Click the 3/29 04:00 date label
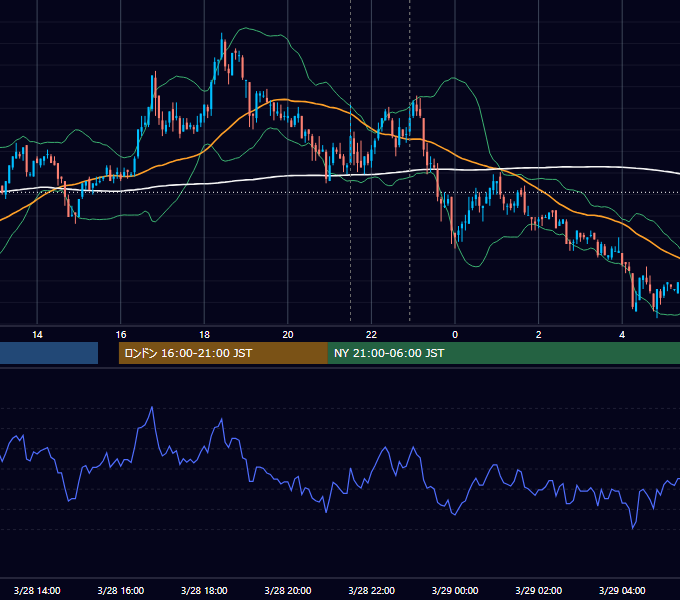 (622, 590)
